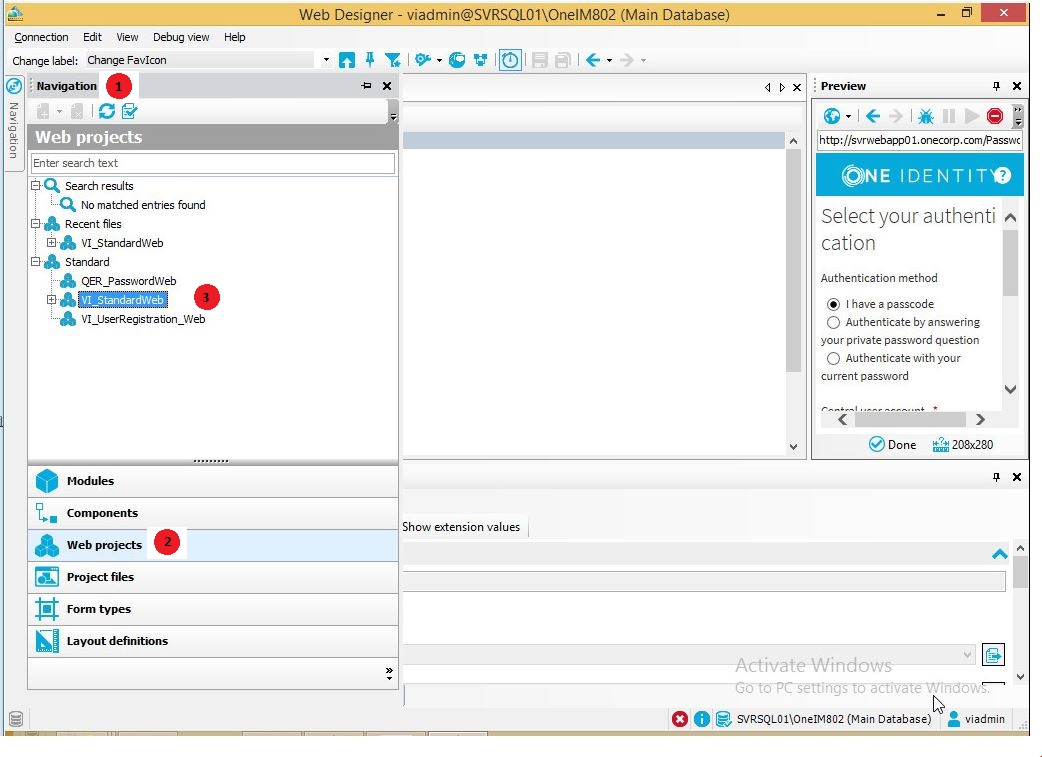Open dropdown beside main toolbar back arrow
The height and width of the screenshot is (757, 1042).
(x=609, y=60)
